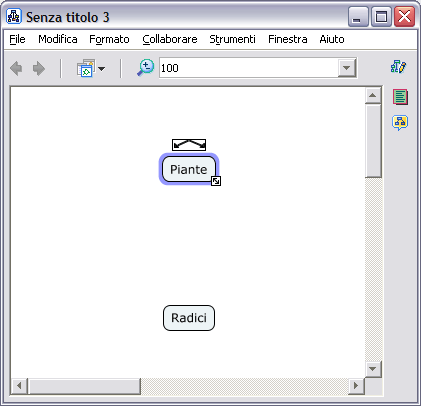Open the zoom percentage dropdown arrow
The height and width of the screenshot is (406, 421).
[x=347, y=68]
